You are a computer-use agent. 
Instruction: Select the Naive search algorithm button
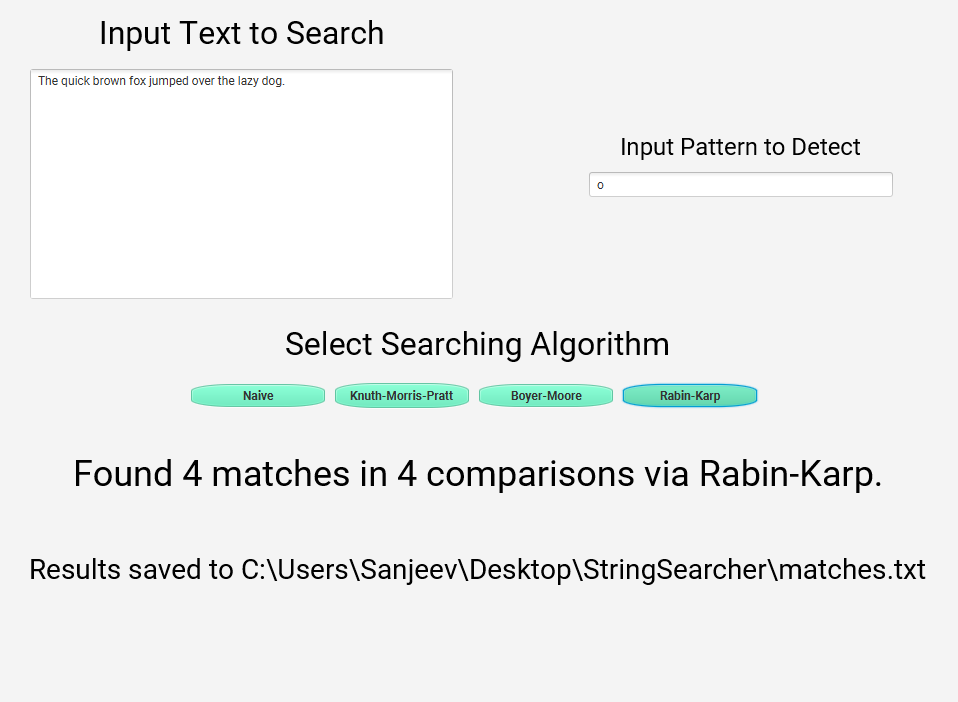[x=258, y=396]
